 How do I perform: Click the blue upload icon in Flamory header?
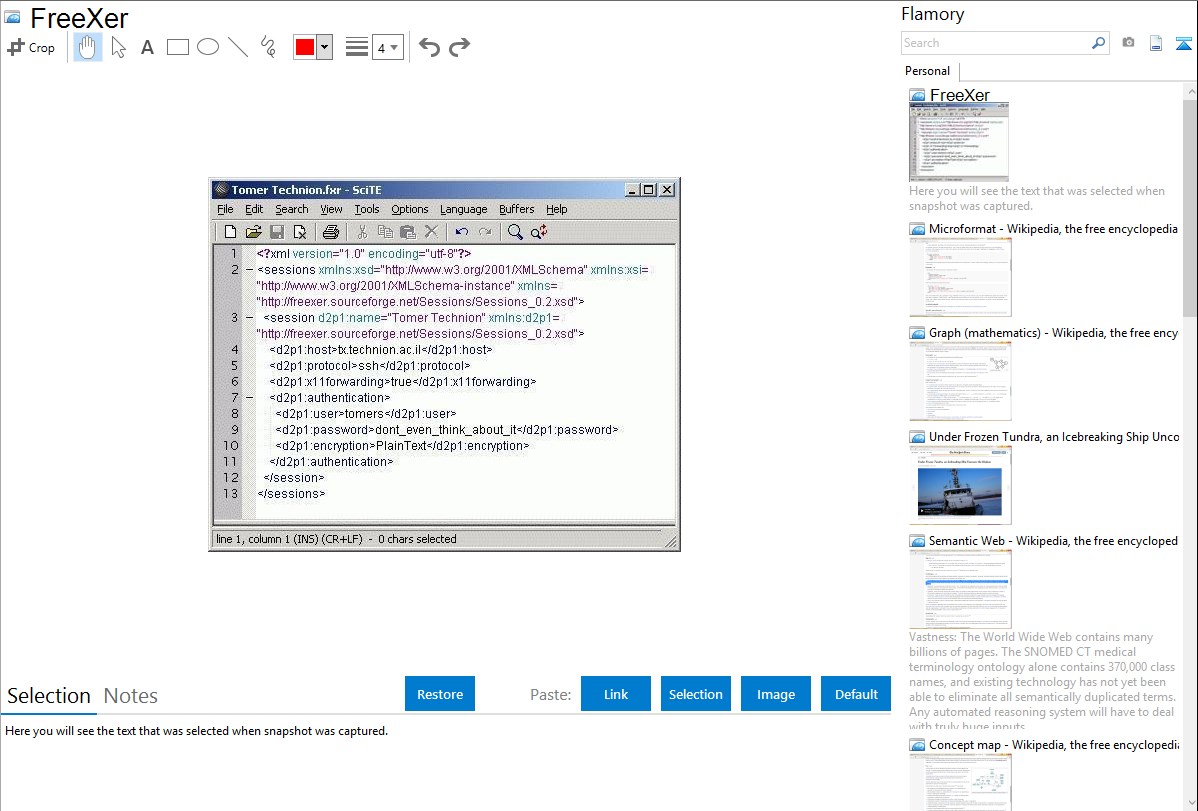(1183, 43)
